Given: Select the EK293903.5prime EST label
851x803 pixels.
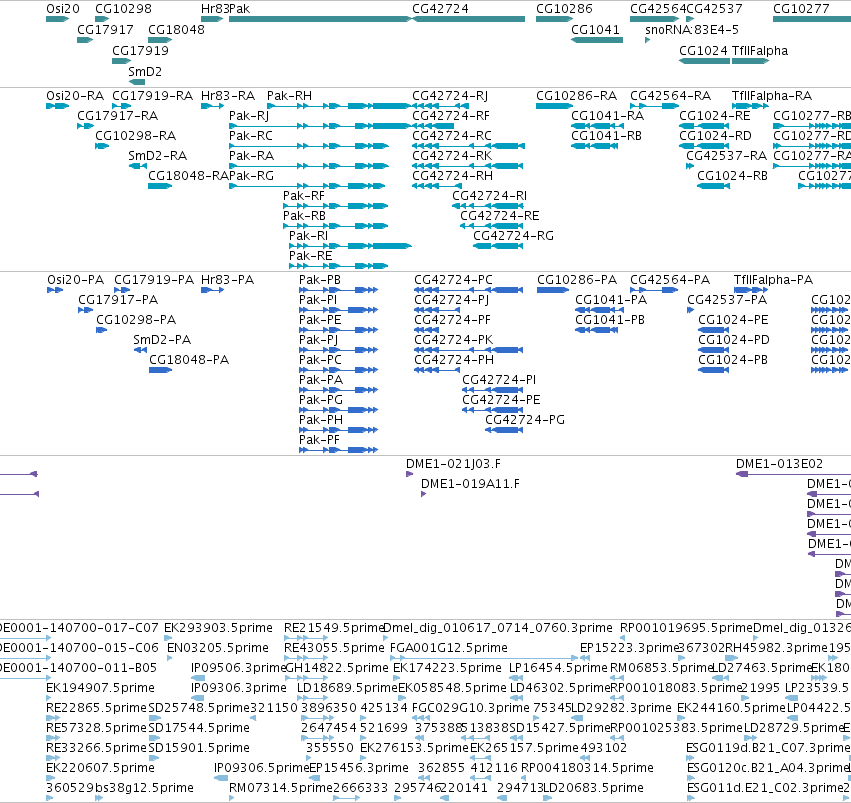Looking at the screenshot, I should pyautogui.click(x=218, y=628).
